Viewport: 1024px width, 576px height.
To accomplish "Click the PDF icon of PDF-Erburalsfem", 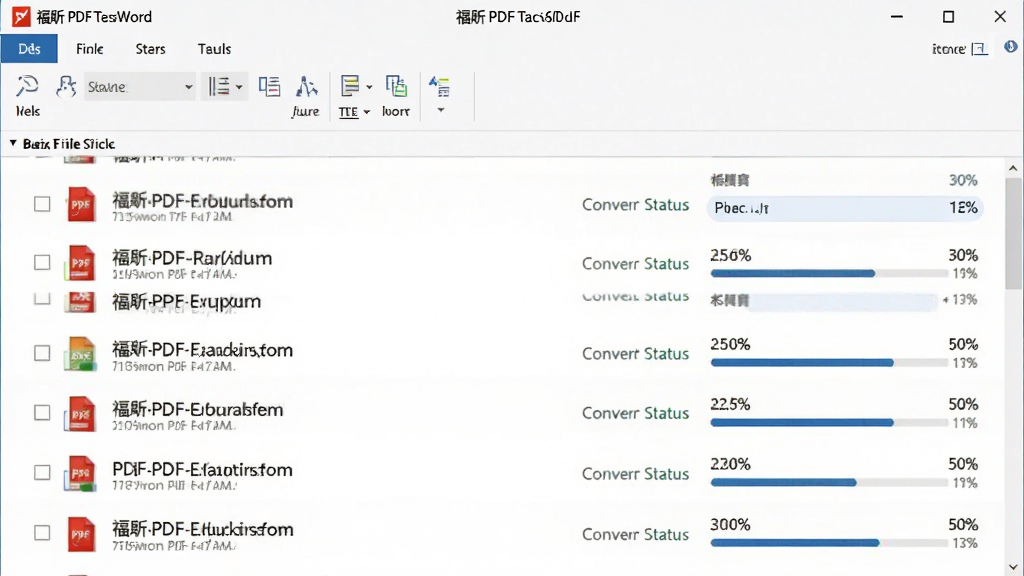I will (x=80, y=413).
